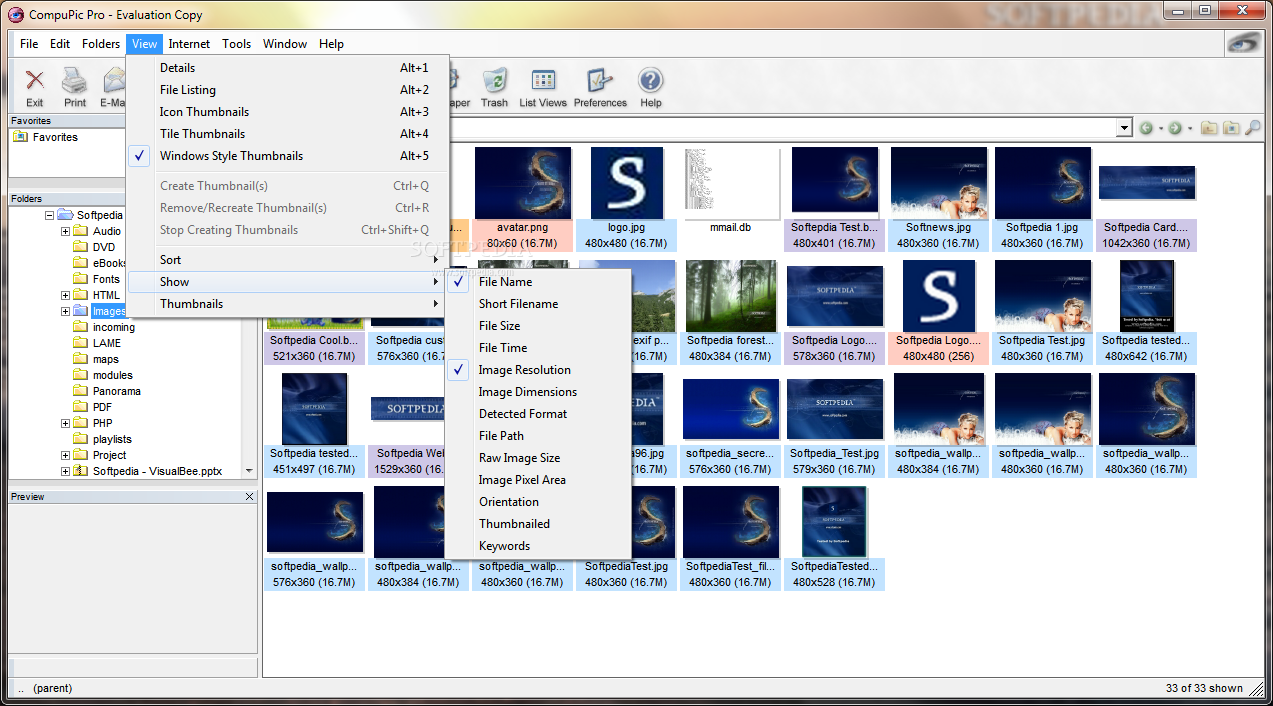Screen dimensions: 1273x706
Task: Go forward with the green arrow
Action: [x=1175, y=128]
